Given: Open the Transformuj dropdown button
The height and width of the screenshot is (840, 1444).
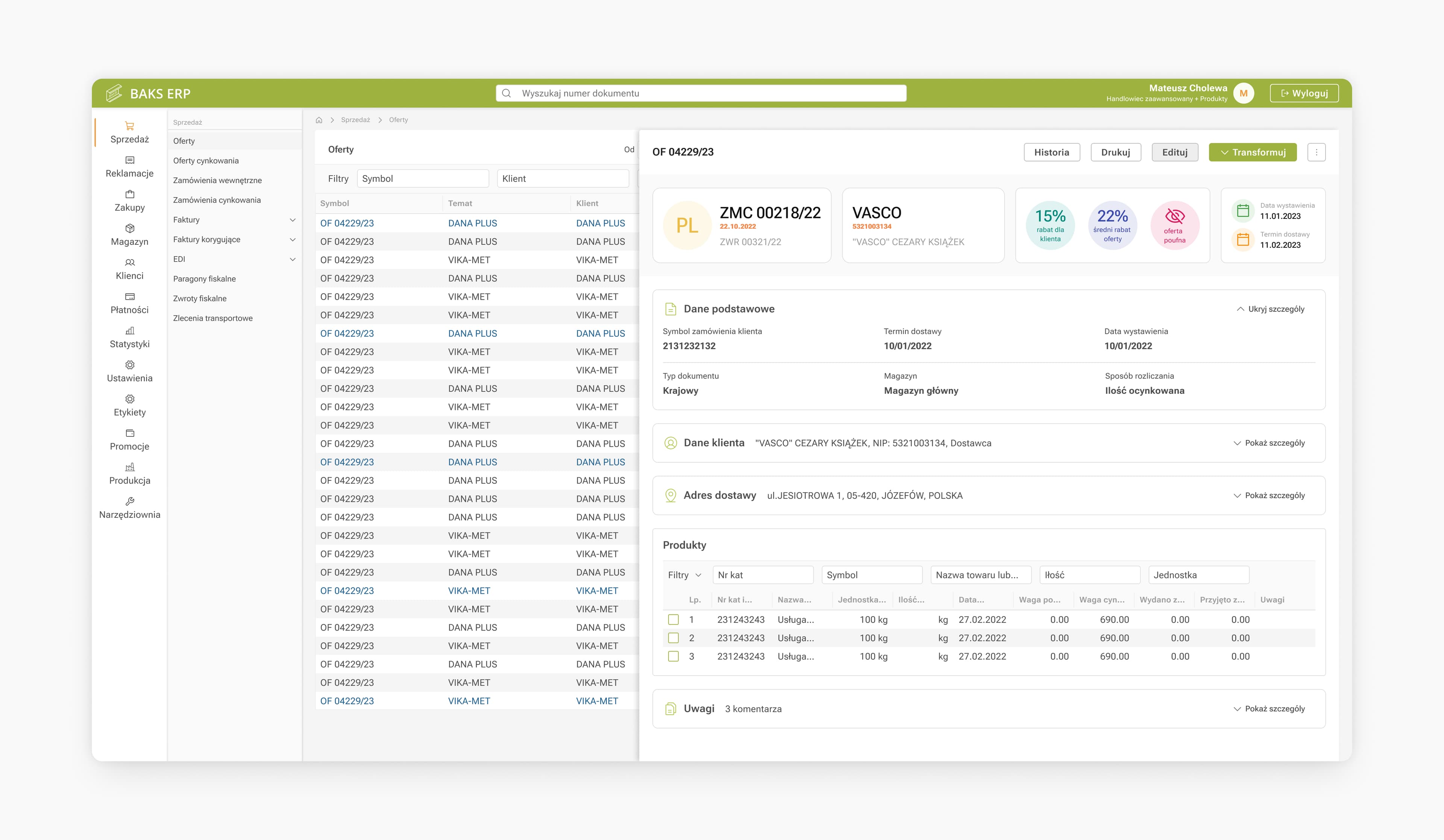Looking at the screenshot, I should tap(1253, 152).
